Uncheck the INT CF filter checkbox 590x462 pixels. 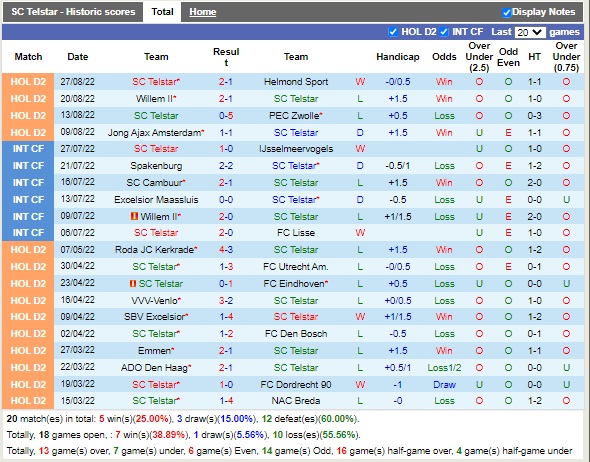pos(444,32)
